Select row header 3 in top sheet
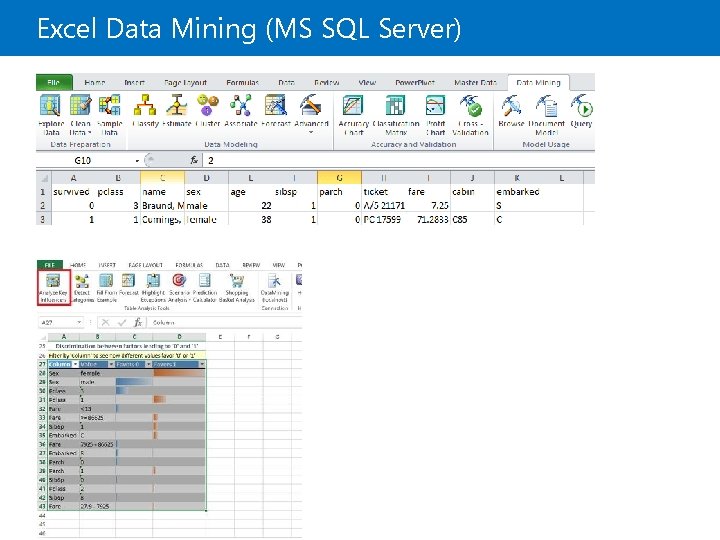 pos(43,219)
